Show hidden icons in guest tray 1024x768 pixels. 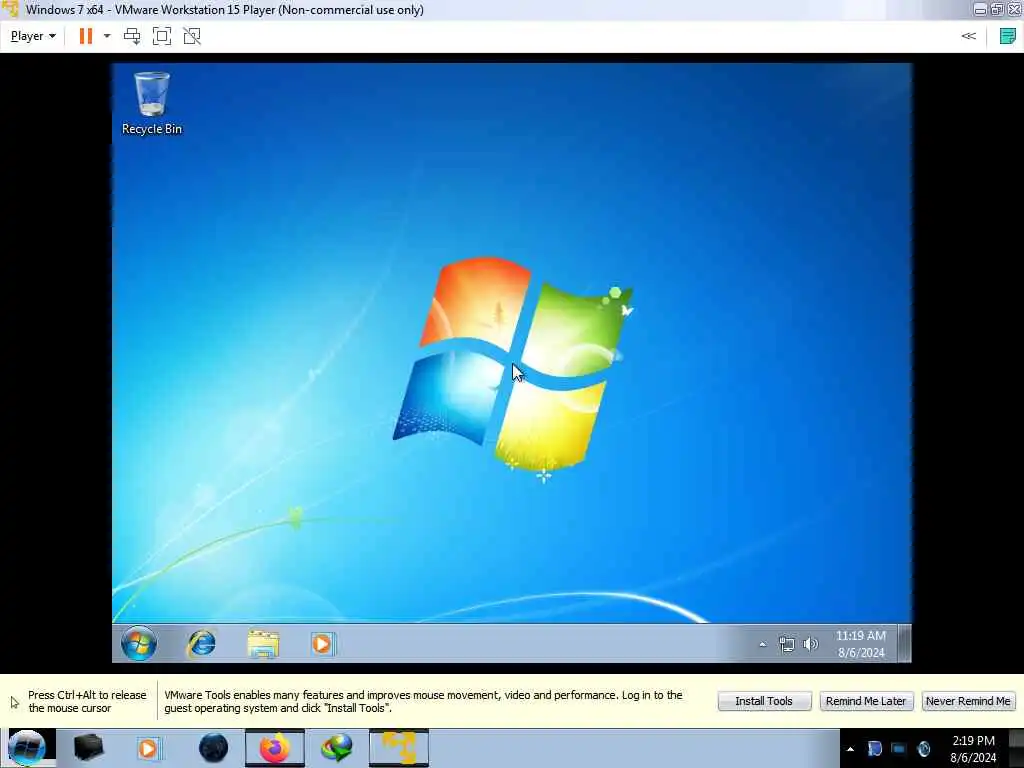[x=762, y=645]
